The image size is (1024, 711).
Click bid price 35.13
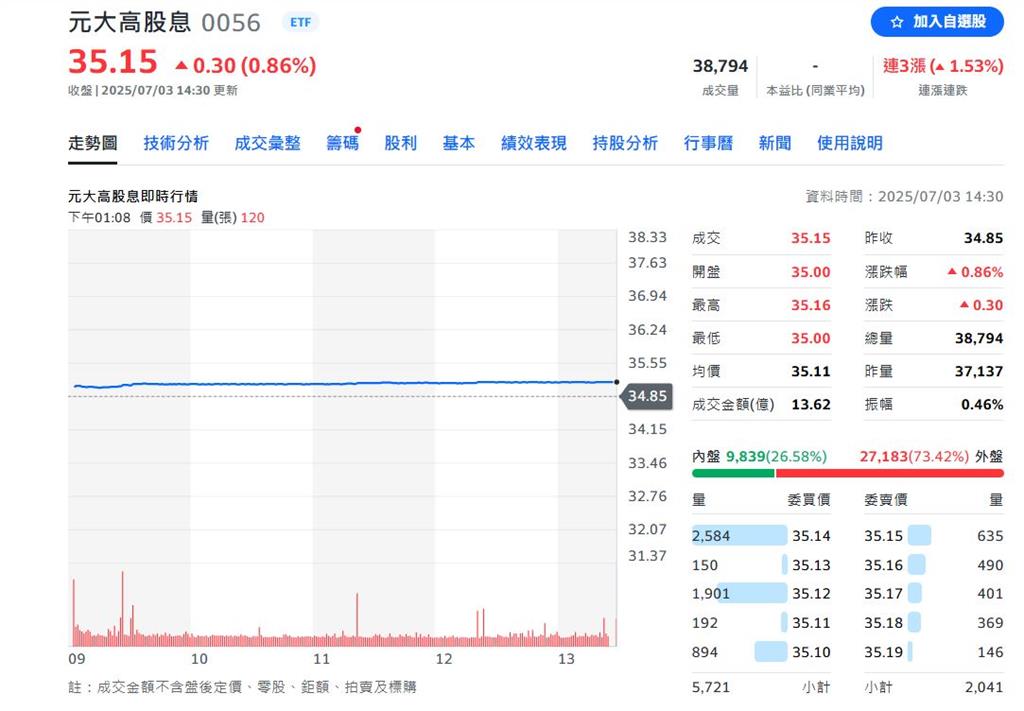pos(811,565)
